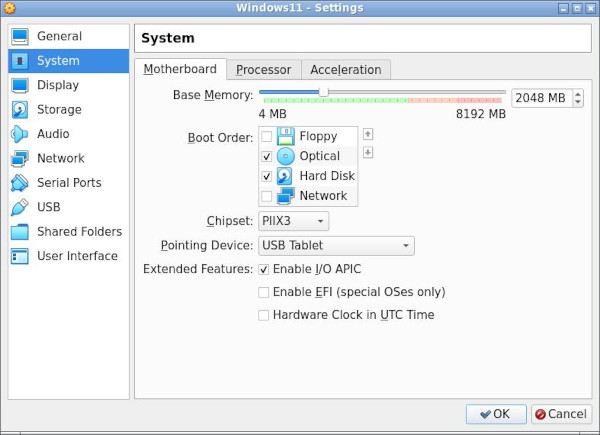Select the Display monitor icon
Viewport: 600px width, 435px height.
[20, 85]
